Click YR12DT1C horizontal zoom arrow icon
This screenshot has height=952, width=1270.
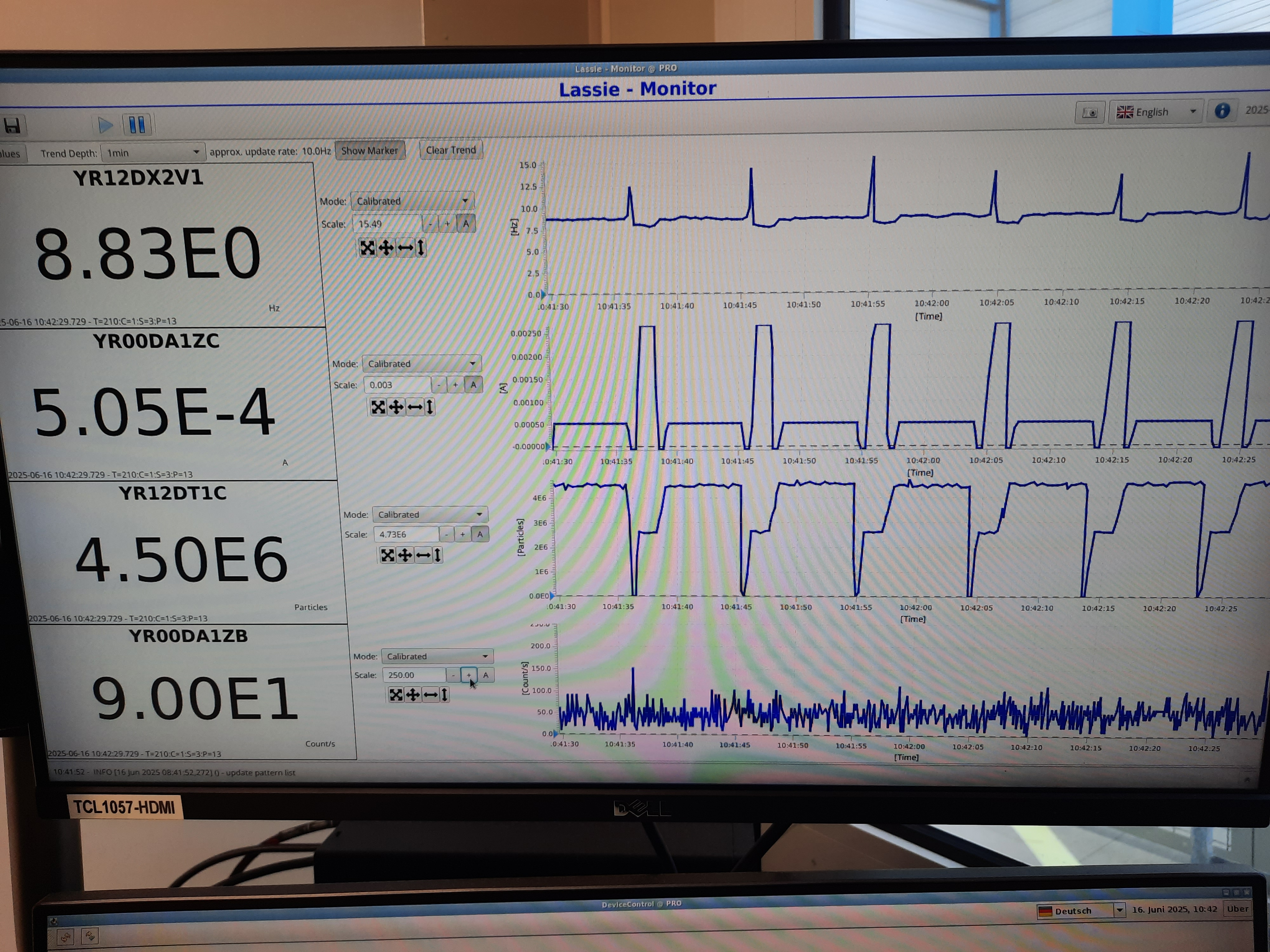pos(423,555)
